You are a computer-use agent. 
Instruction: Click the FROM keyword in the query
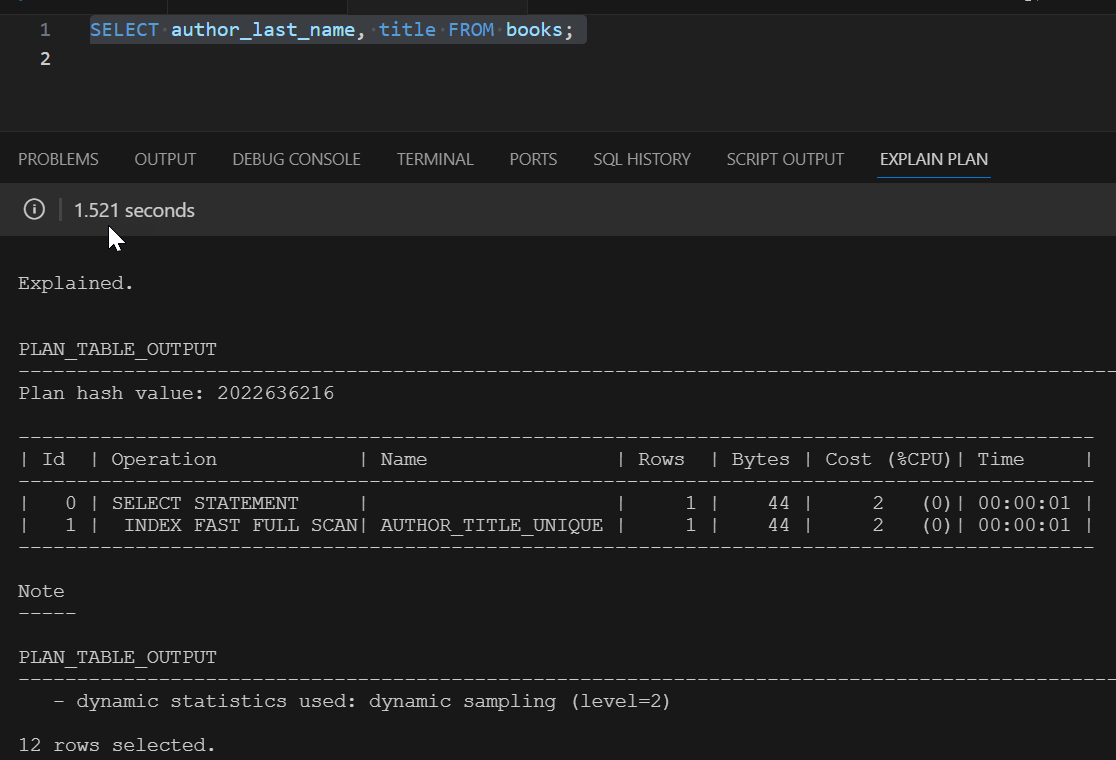coord(471,30)
